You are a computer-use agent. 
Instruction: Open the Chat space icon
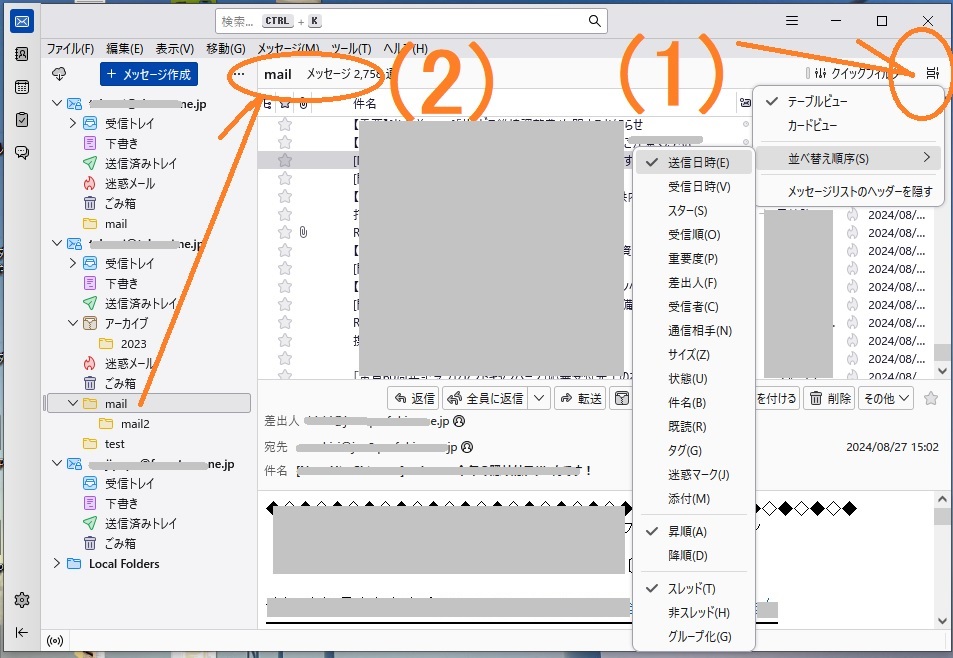pos(22,152)
